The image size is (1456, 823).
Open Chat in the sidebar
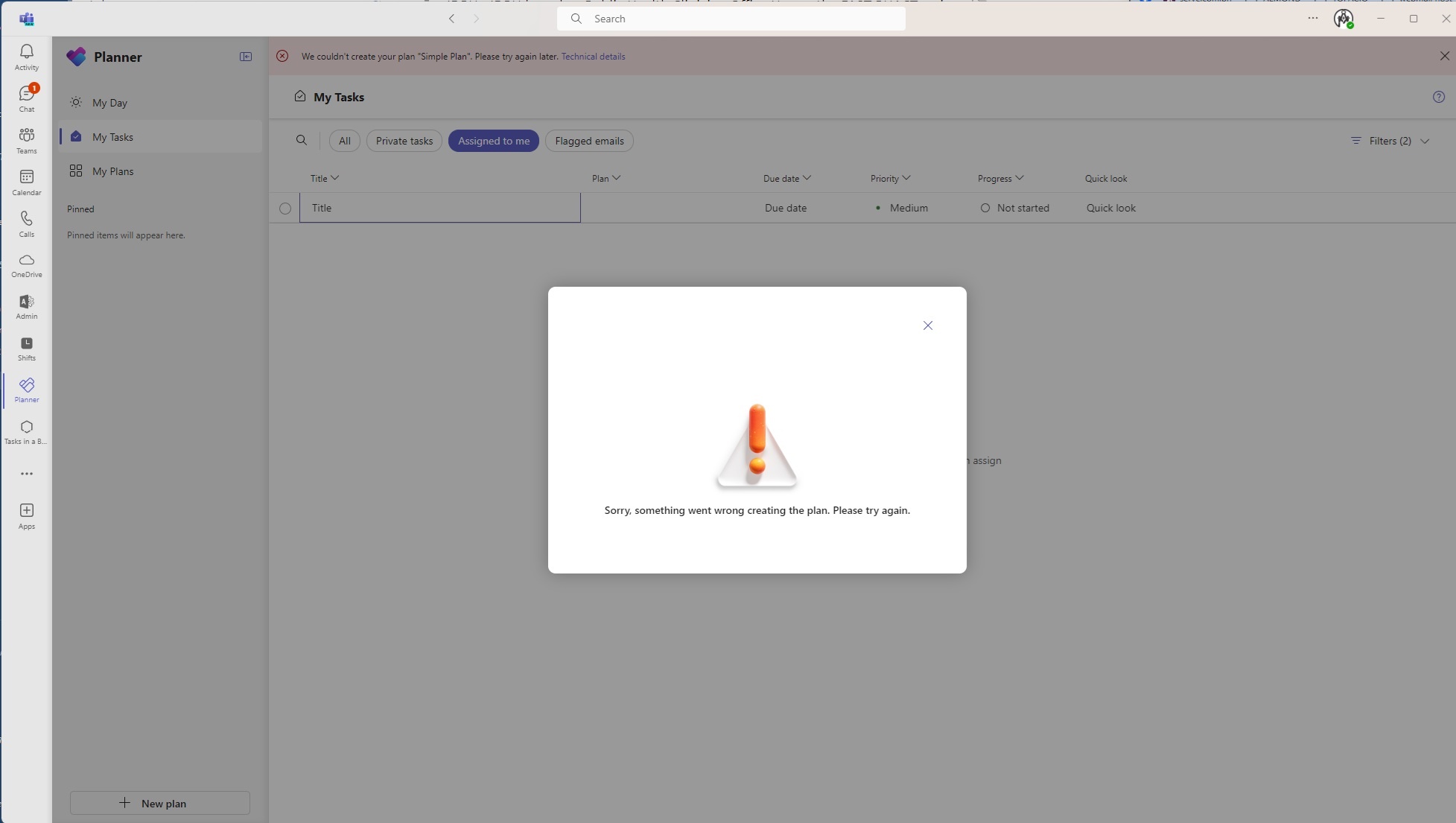coord(27,98)
